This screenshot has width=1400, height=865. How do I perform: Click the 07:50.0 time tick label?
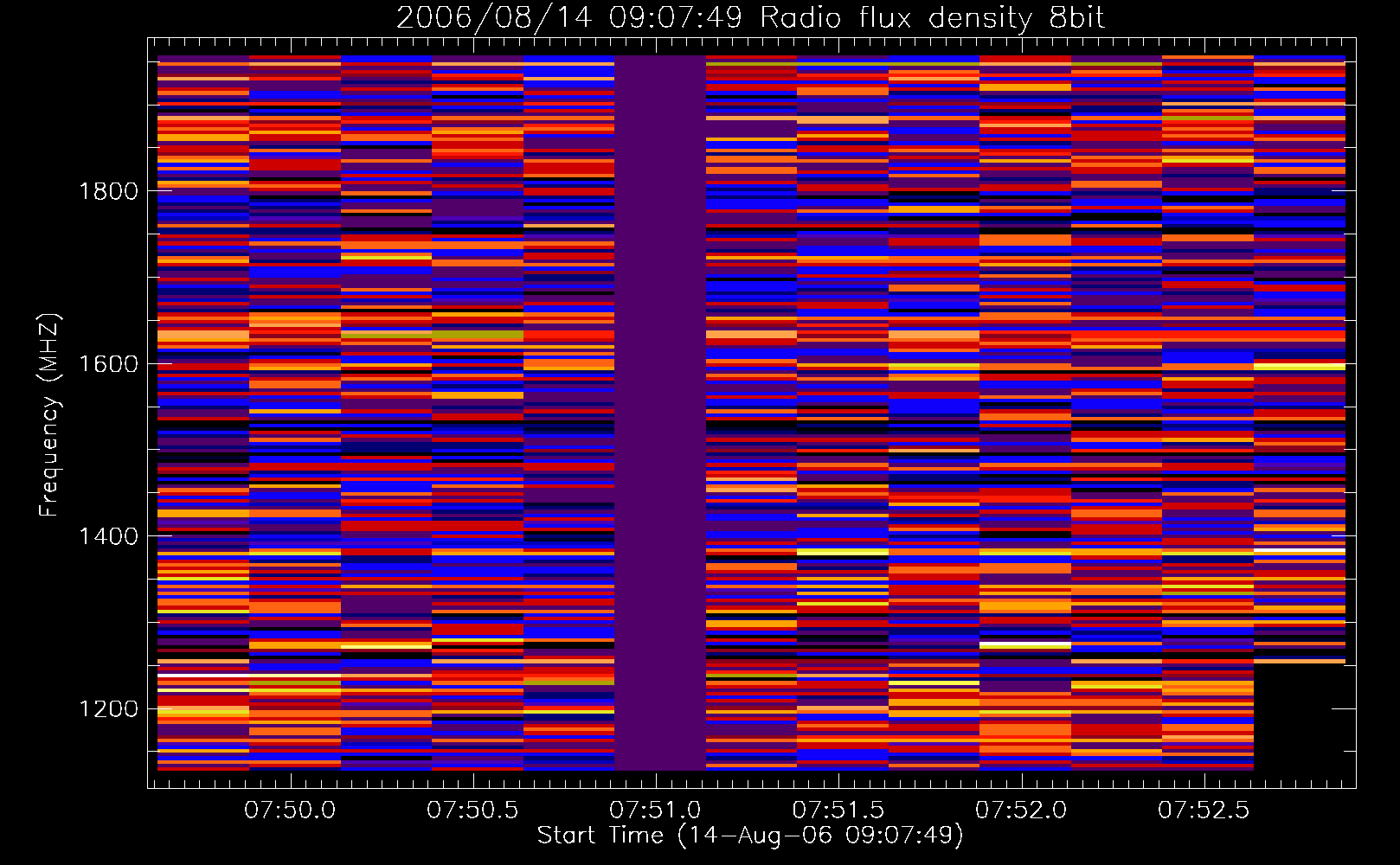point(290,811)
